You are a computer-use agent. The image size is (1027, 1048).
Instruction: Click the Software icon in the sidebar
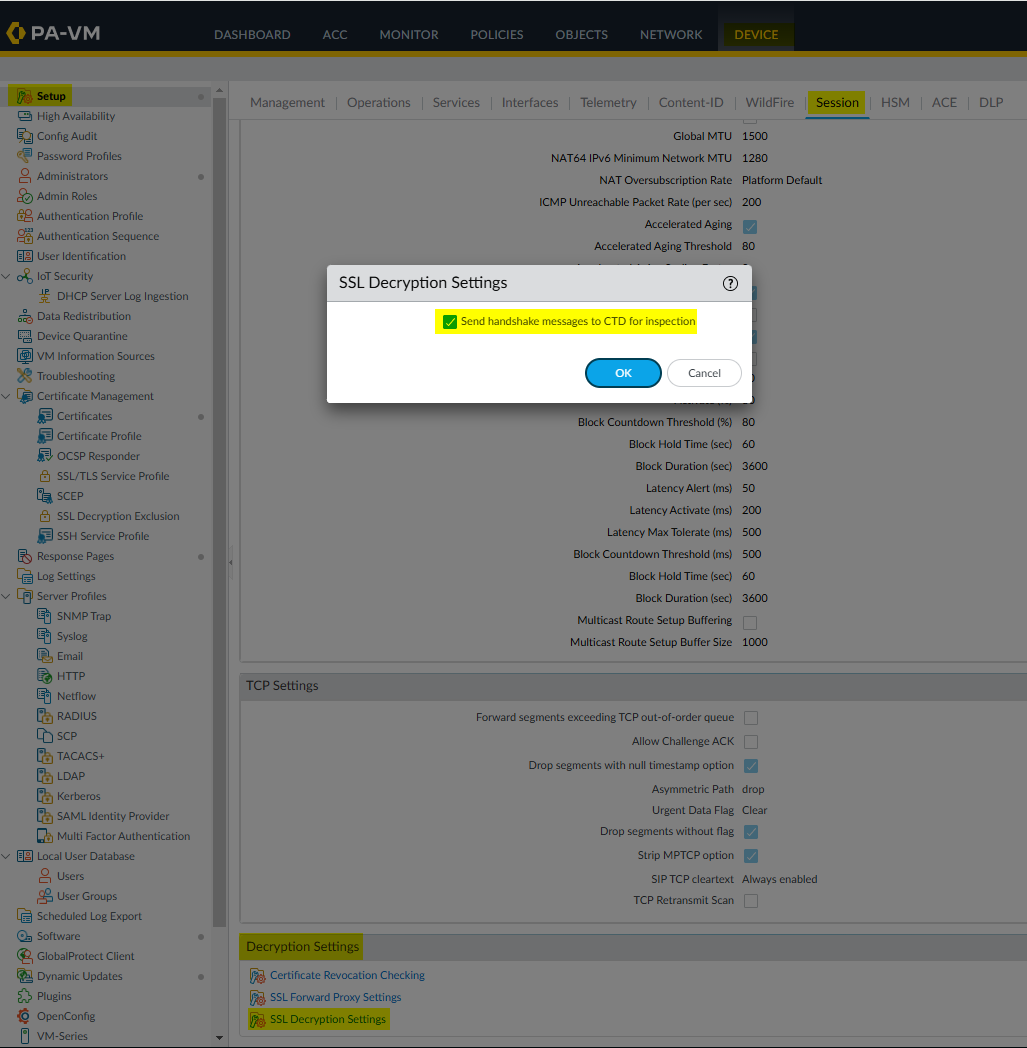(25, 936)
